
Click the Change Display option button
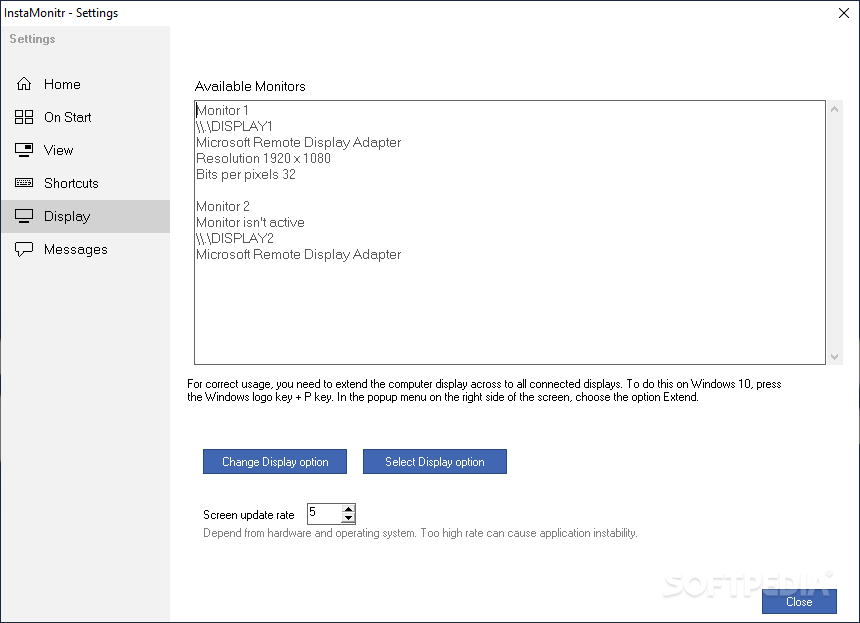coord(275,462)
